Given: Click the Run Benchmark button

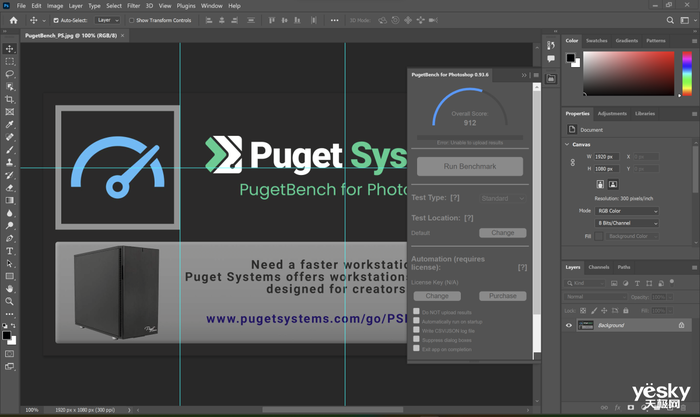Looking at the screenshot, I should pos(469,166).
